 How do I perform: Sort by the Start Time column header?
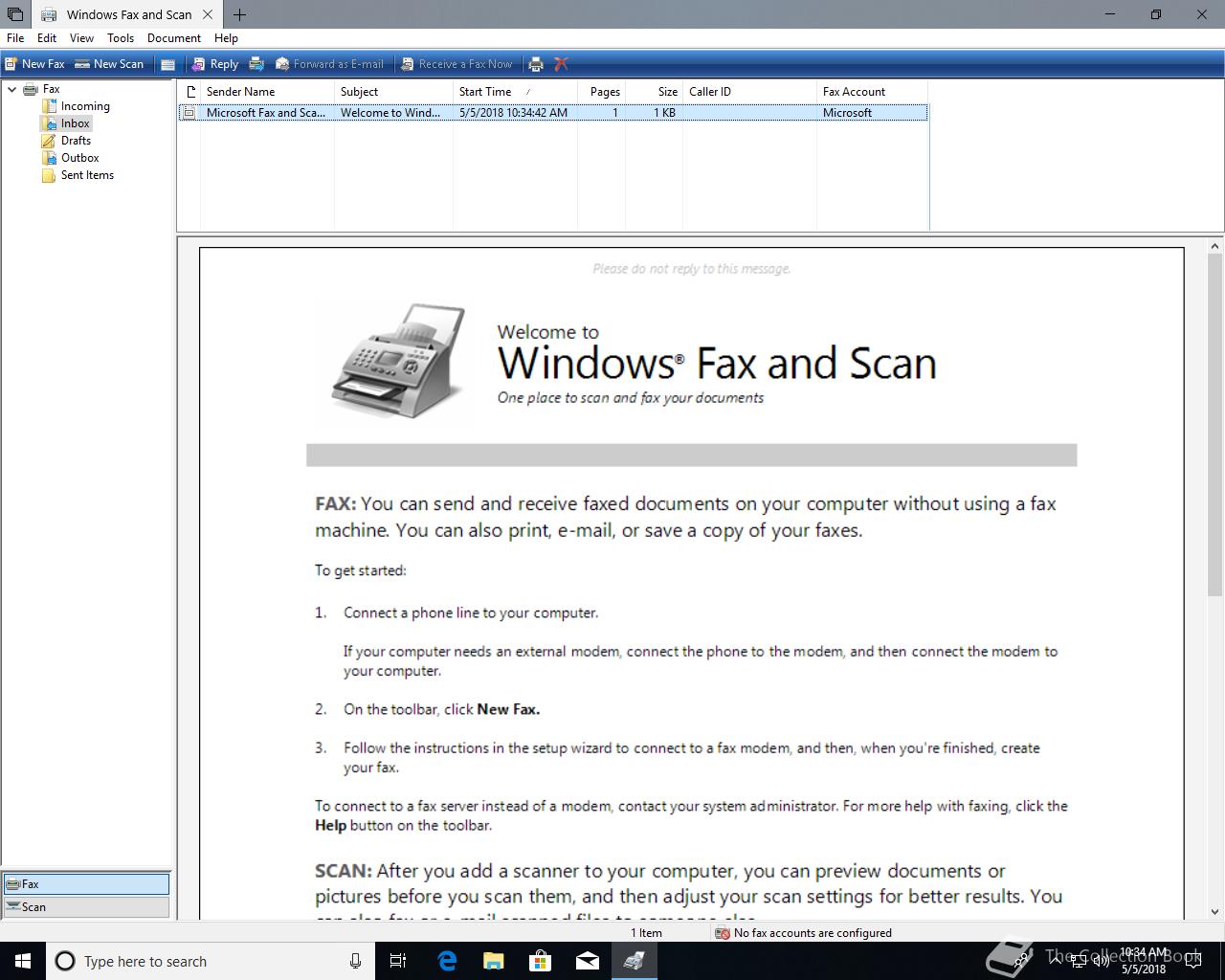pyautogui.click(x=515, y=92)
